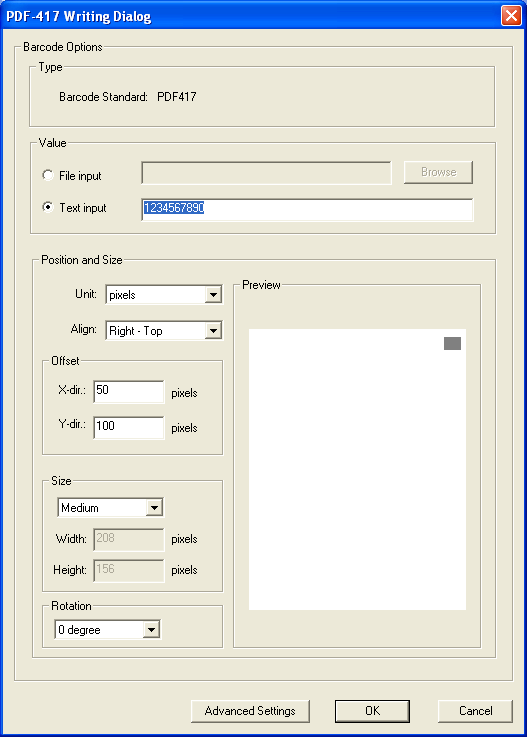The height and width of the screenshot is (737, 527).
Task: Select the Text input radio button
Action: click(47, 207)
